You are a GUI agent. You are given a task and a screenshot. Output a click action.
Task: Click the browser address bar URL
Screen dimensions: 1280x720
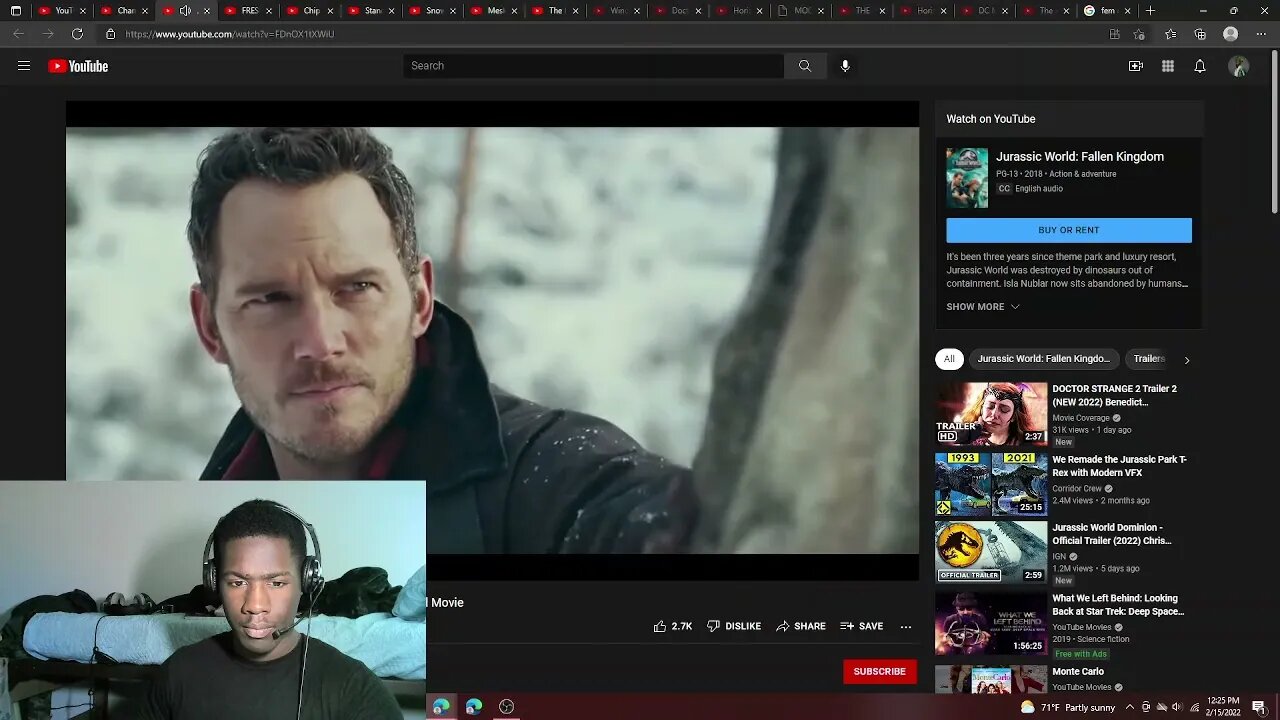pyautogui.click(x=230, y=34)
